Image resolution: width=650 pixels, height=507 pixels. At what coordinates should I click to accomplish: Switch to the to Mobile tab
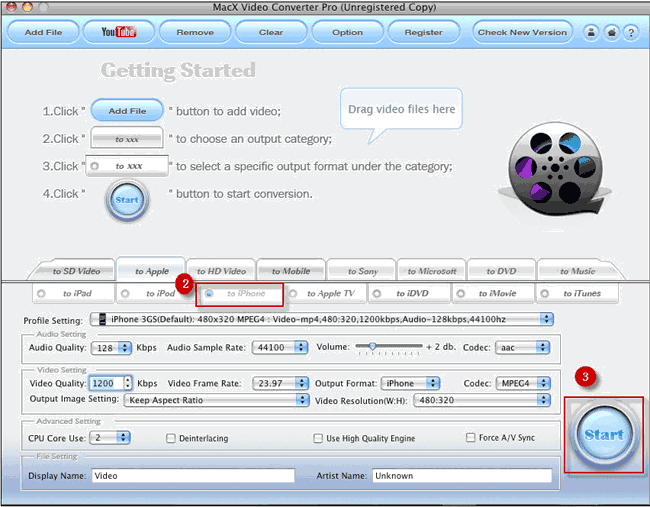[x=291, y=271]
